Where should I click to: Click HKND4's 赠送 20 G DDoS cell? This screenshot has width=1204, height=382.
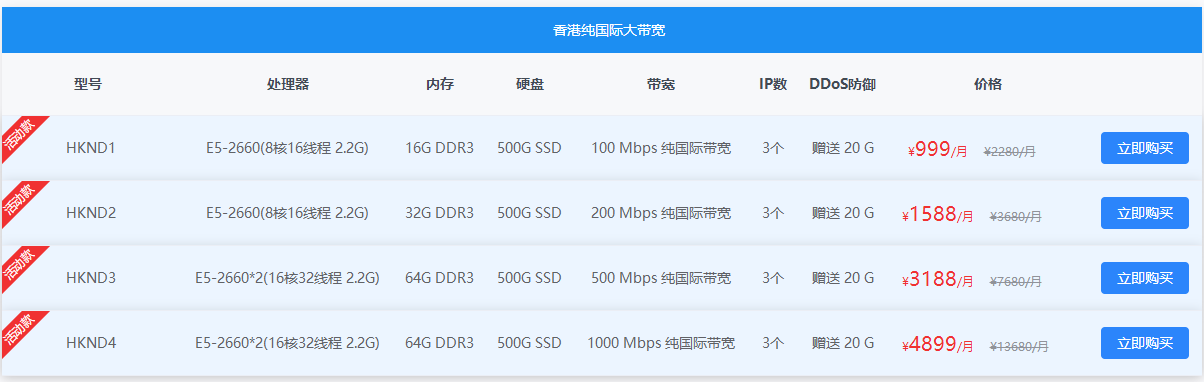(x=843, y=343)
